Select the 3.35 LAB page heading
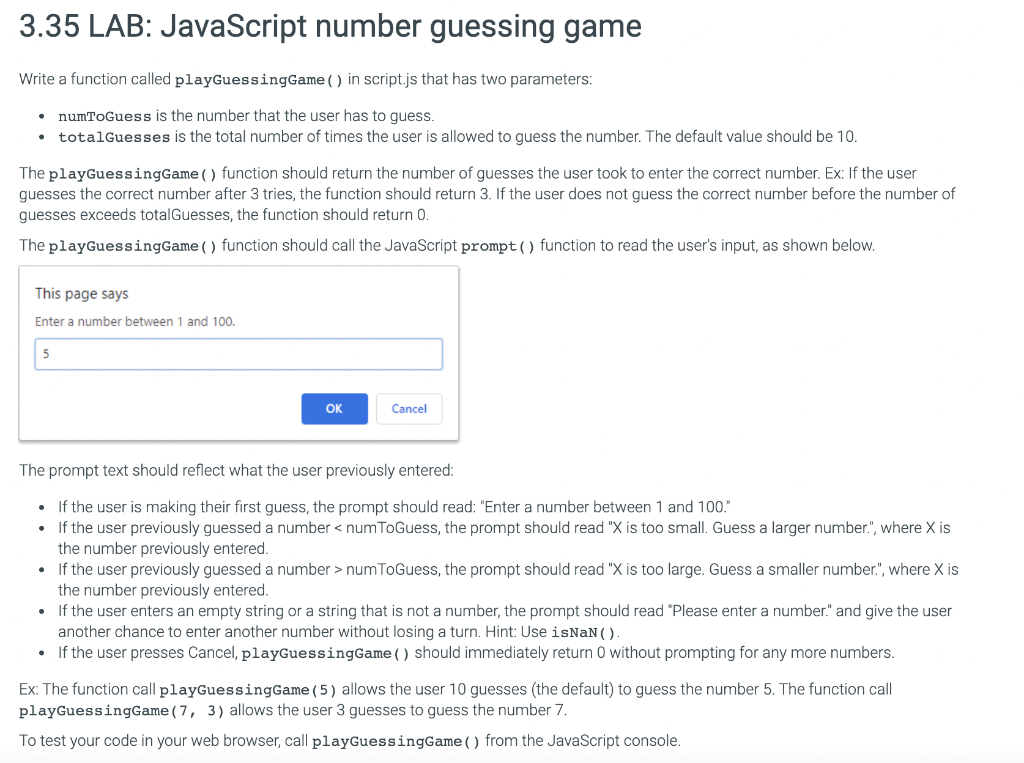This screenshot has height=763, width=1024. (x=330, y=26)
